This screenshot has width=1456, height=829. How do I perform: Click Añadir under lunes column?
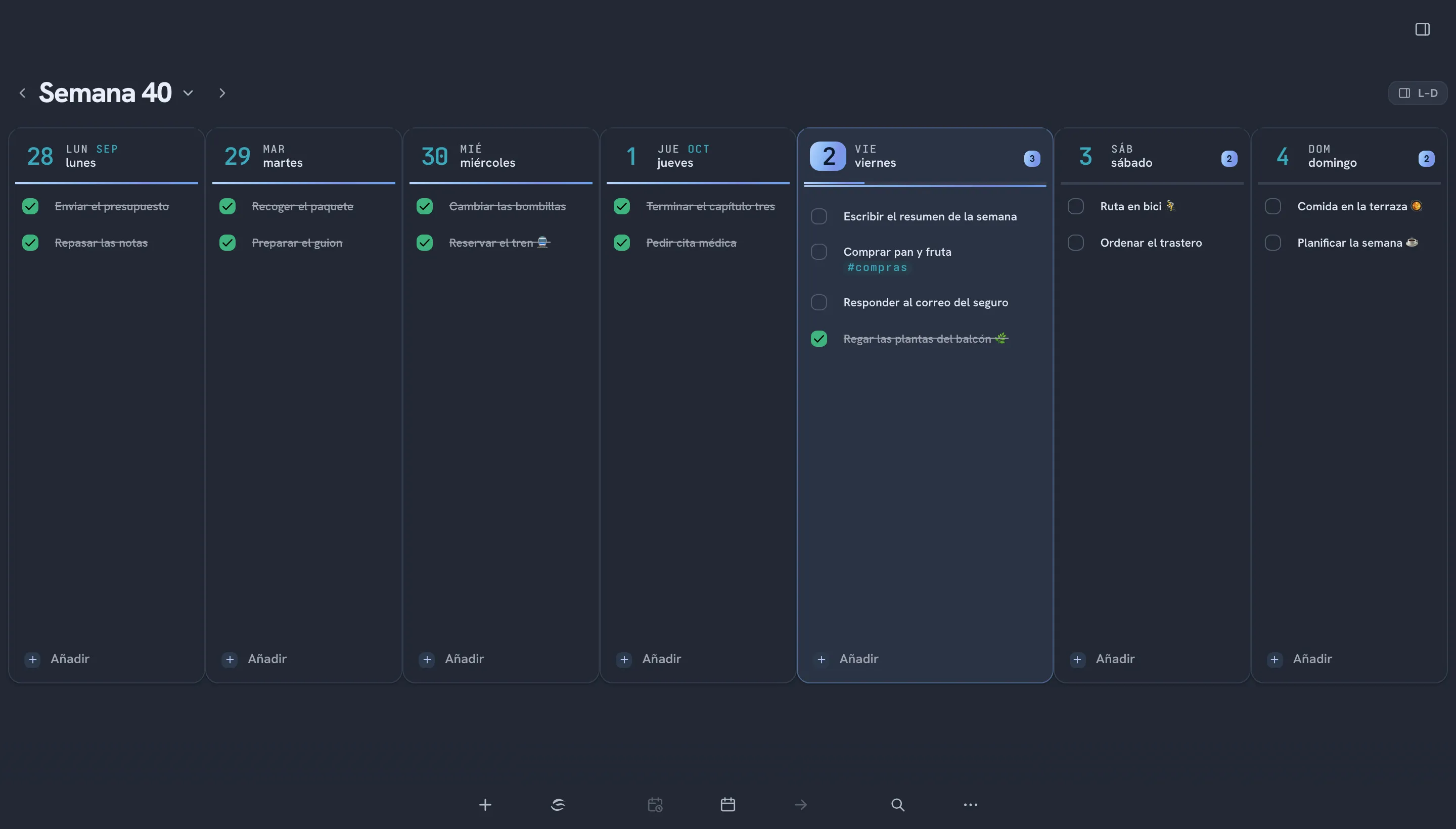(58, 659)
